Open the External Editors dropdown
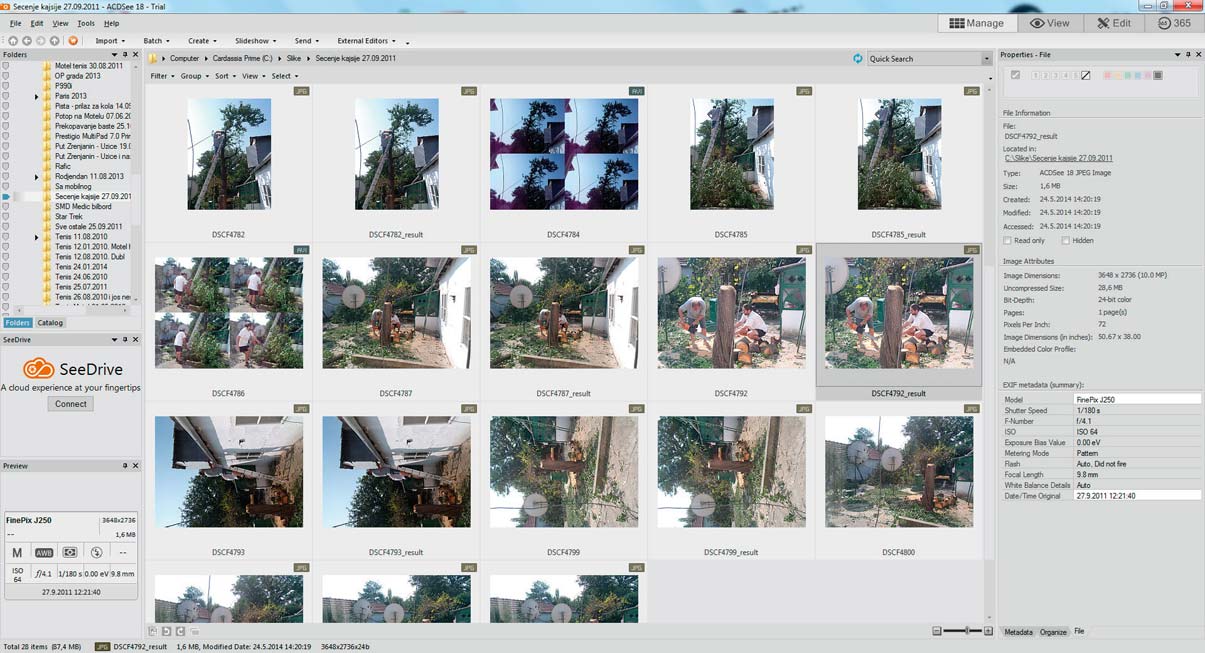This screenshot has height=653, width=1205. [366, 41]
